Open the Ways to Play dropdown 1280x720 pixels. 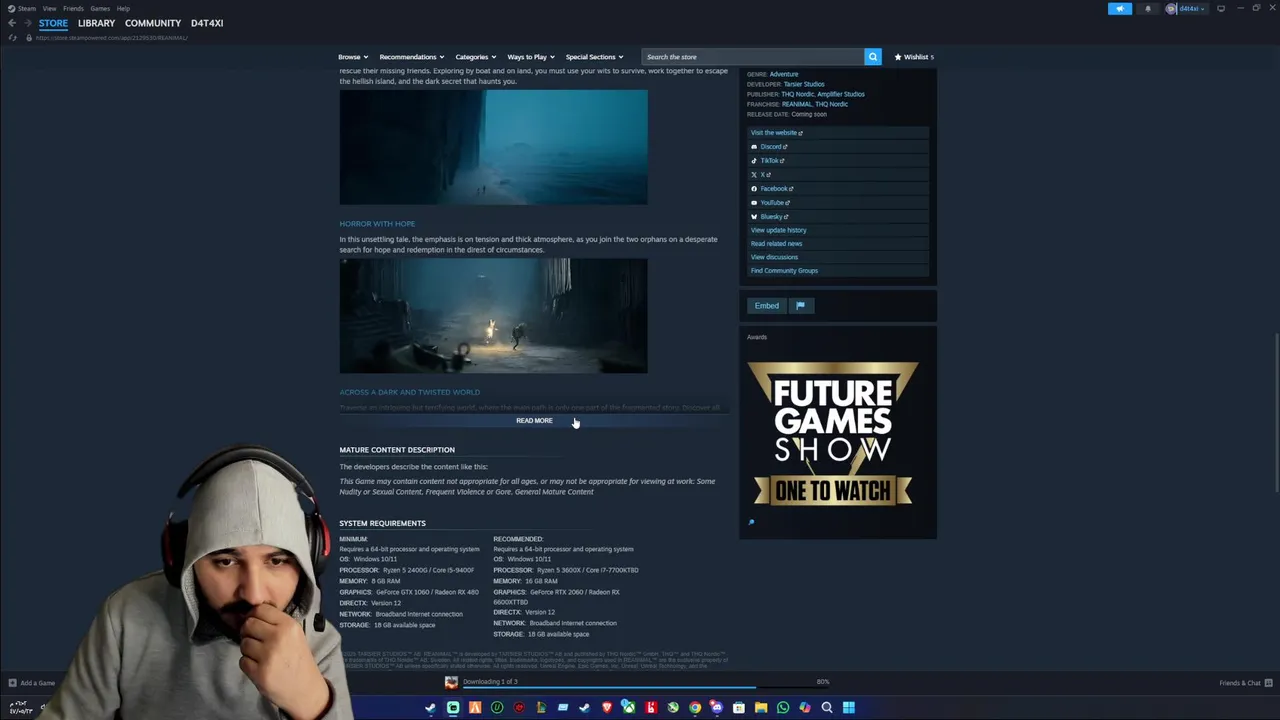point(531,57)
